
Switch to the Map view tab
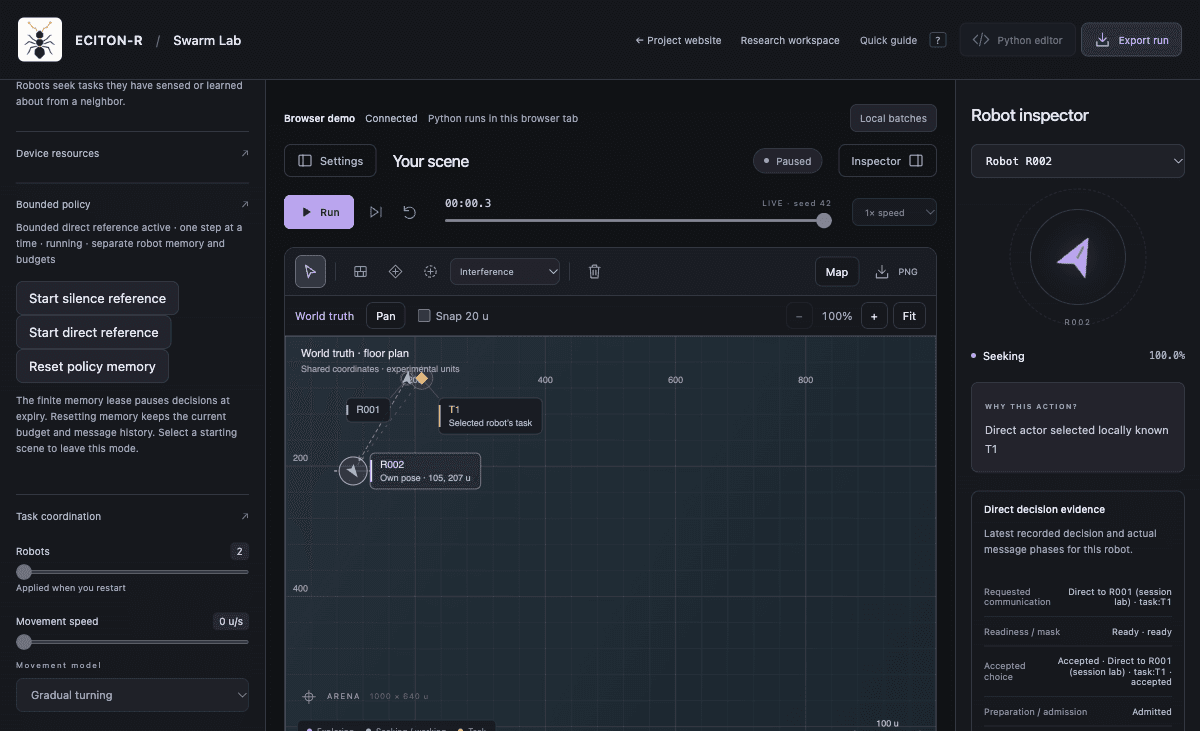point(837,272)
